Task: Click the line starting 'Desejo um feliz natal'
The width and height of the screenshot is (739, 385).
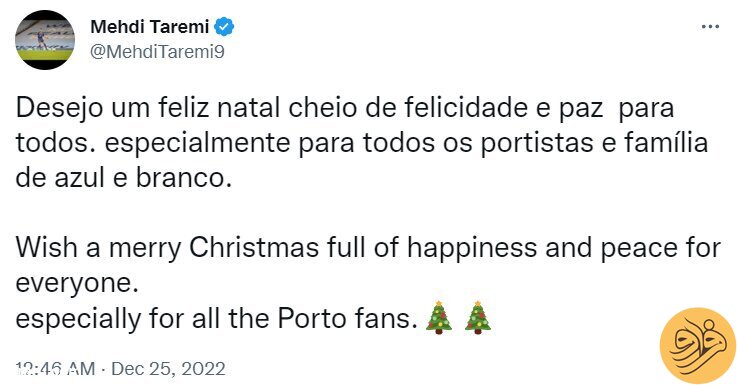Action: coord(345,108)
